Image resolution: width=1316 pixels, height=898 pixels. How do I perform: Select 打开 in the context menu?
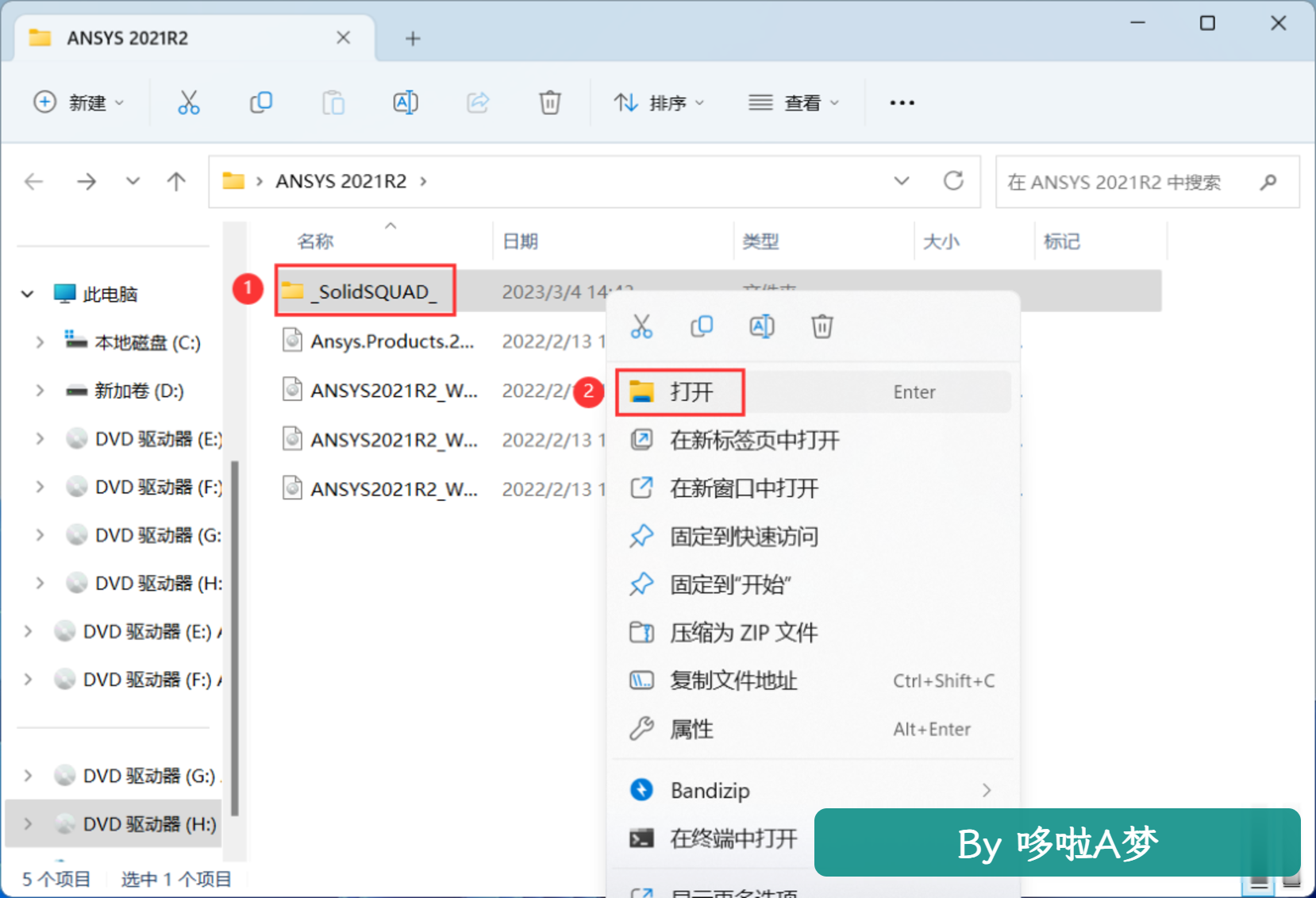[813, 391]
